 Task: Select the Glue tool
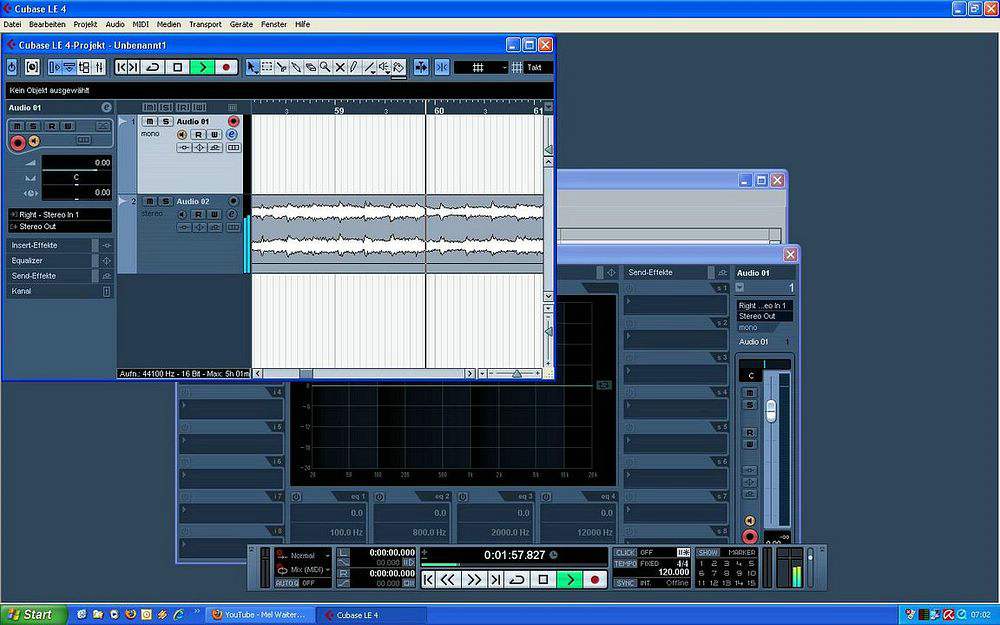point(296,67)
